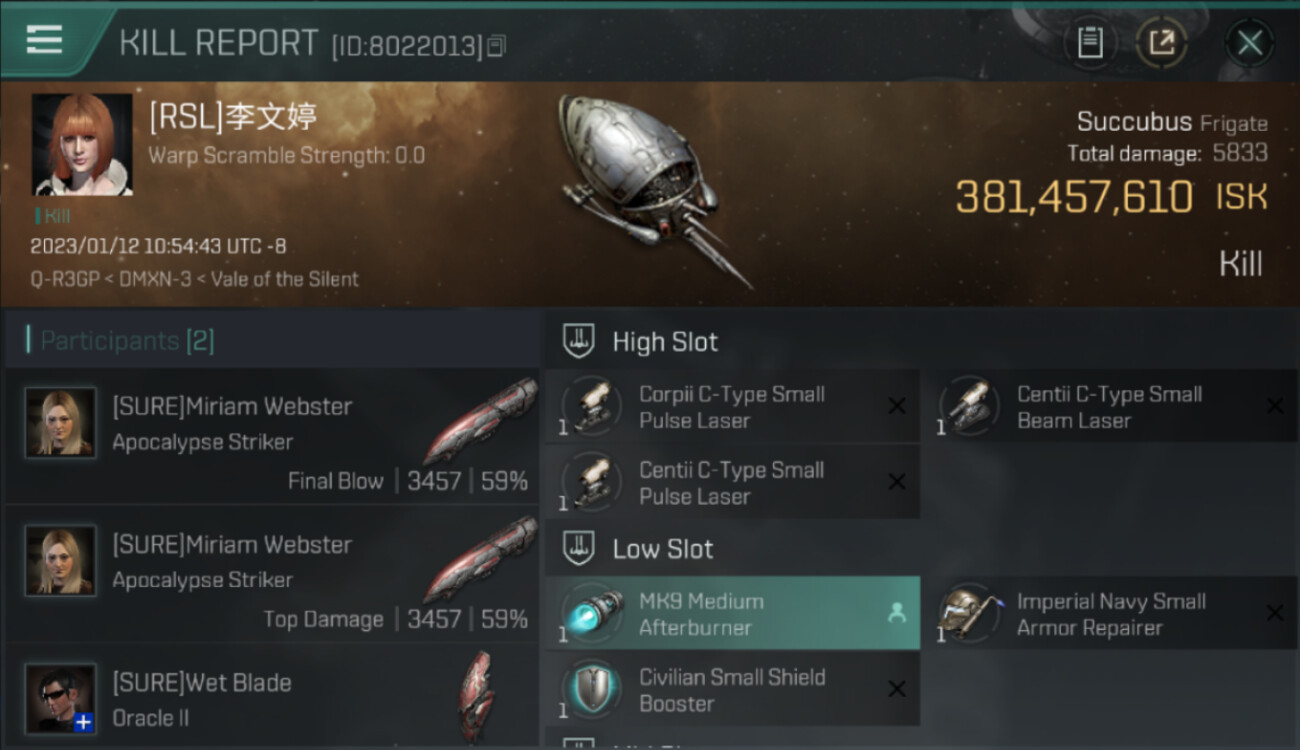This screenshot has width=1300, height=750.
Task: Select the 李文婷 pilot portrait
Action: click(82, 144)
